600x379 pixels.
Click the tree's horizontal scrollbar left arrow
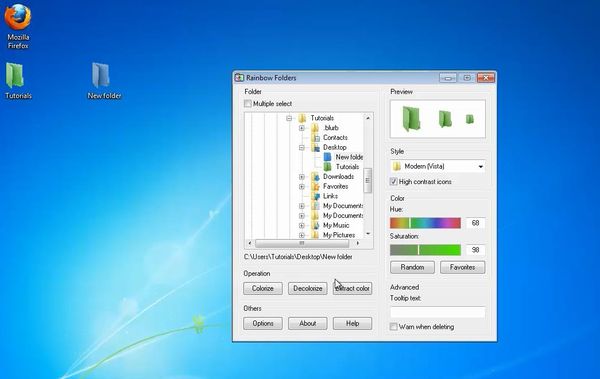click(249, 243)
